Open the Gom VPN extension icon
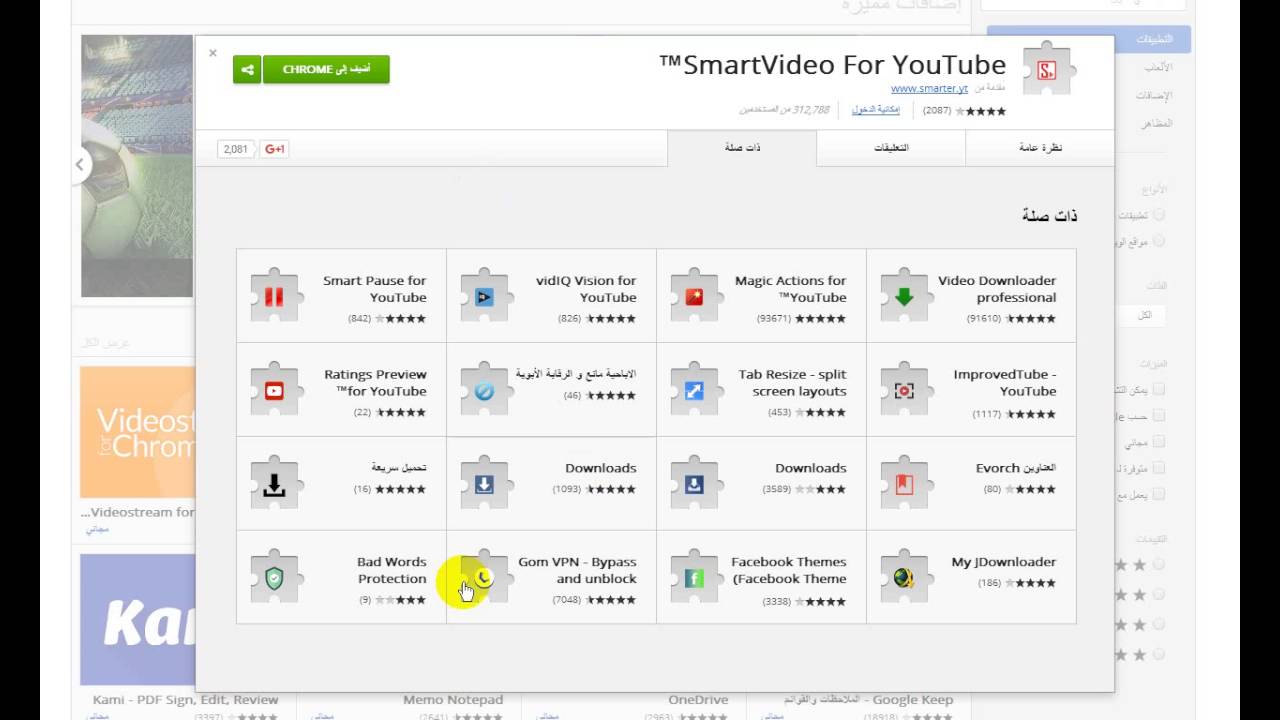The image size is (1280, 720). click(484, 578)
